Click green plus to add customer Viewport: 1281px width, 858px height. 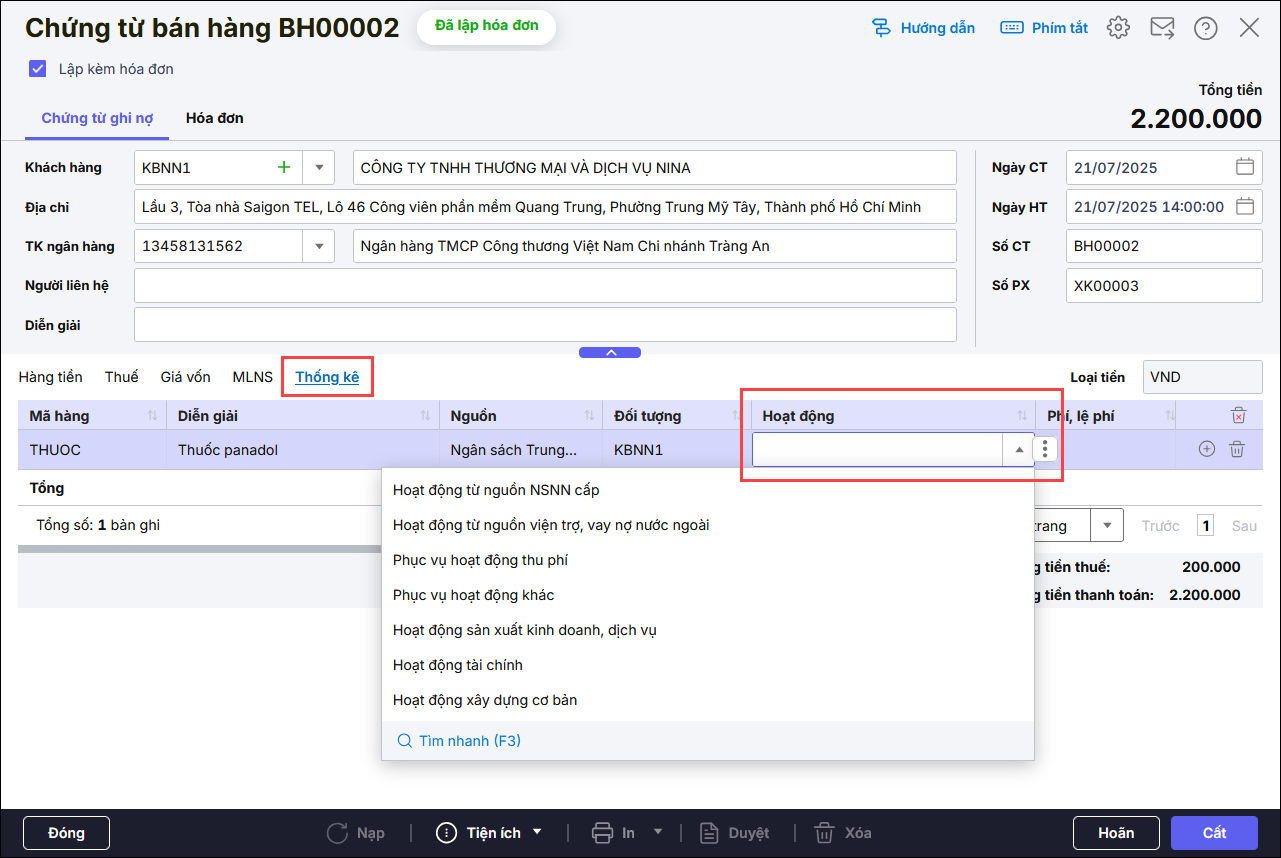(x=284, y=167)
